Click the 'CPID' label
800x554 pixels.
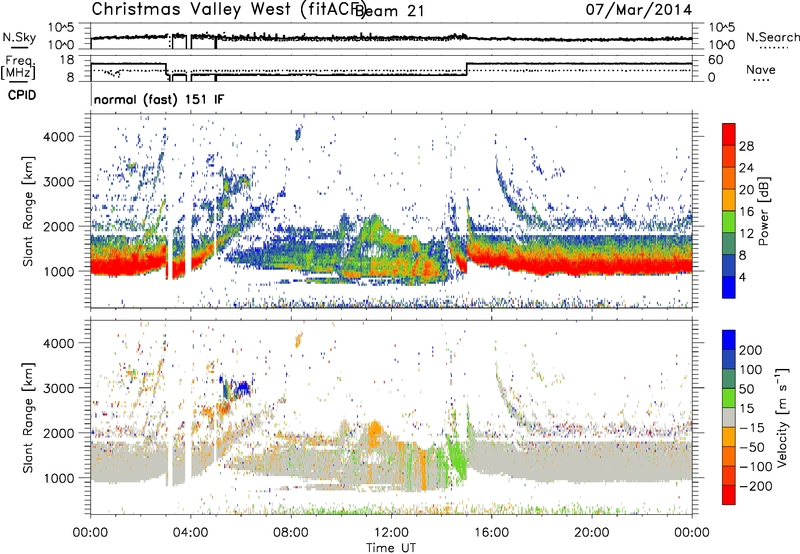pyautogui.click(x=22, y=95)
